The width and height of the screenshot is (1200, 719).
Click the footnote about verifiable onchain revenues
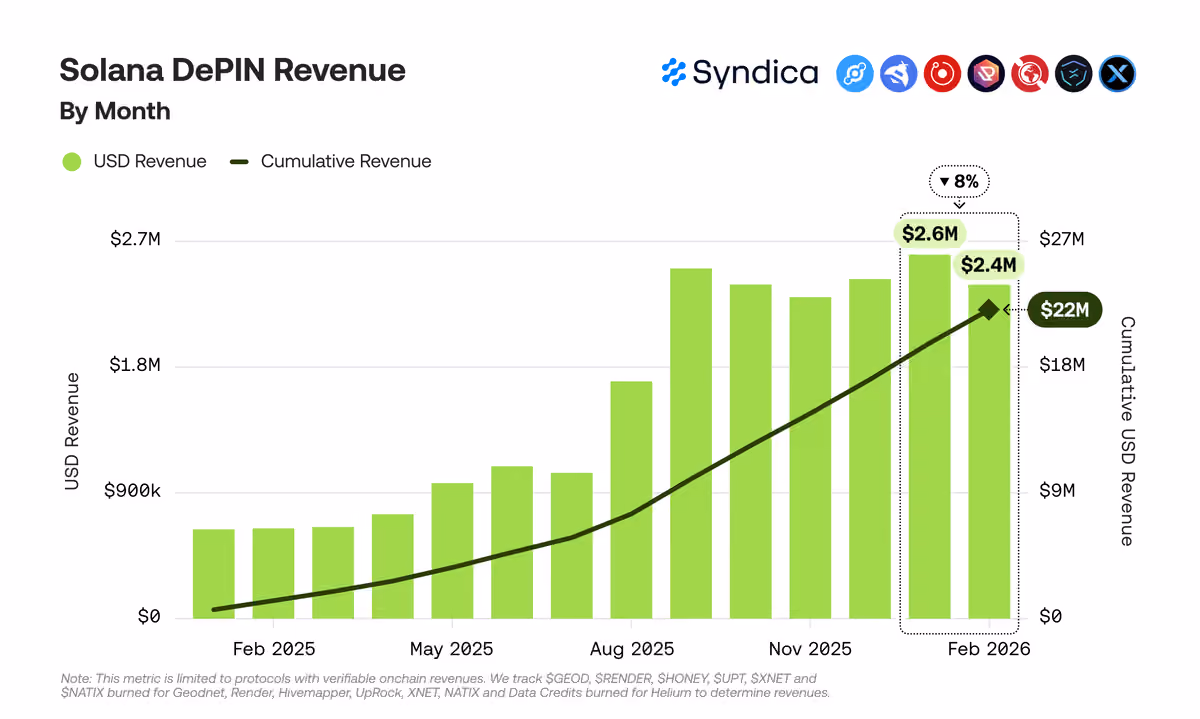(x=445, y=685)
